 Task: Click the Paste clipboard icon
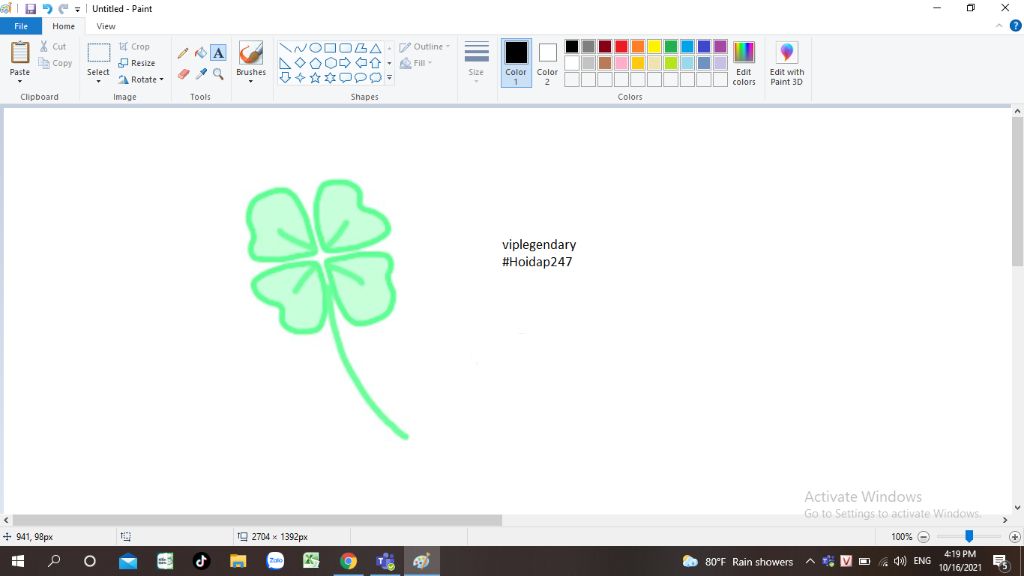point(20,53)
